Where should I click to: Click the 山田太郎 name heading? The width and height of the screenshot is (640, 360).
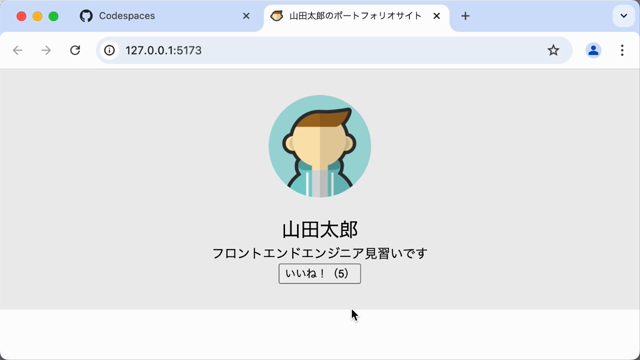[x=320, y=229]
